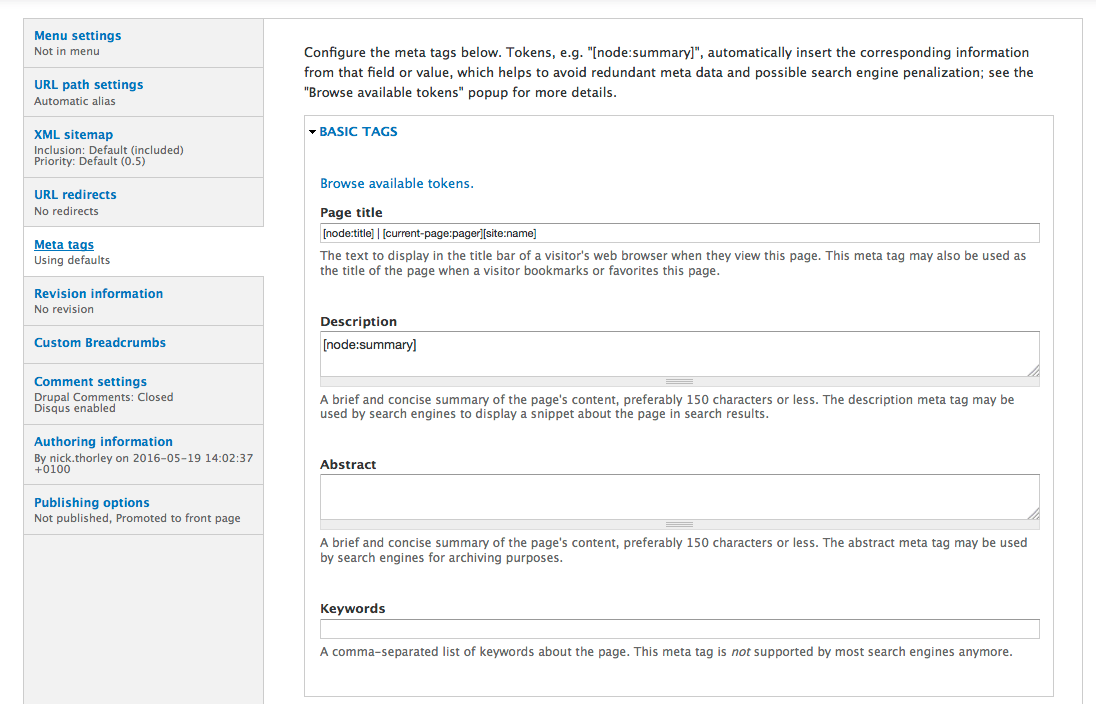Open the Browse available tokens link

(x=396, y=183)
